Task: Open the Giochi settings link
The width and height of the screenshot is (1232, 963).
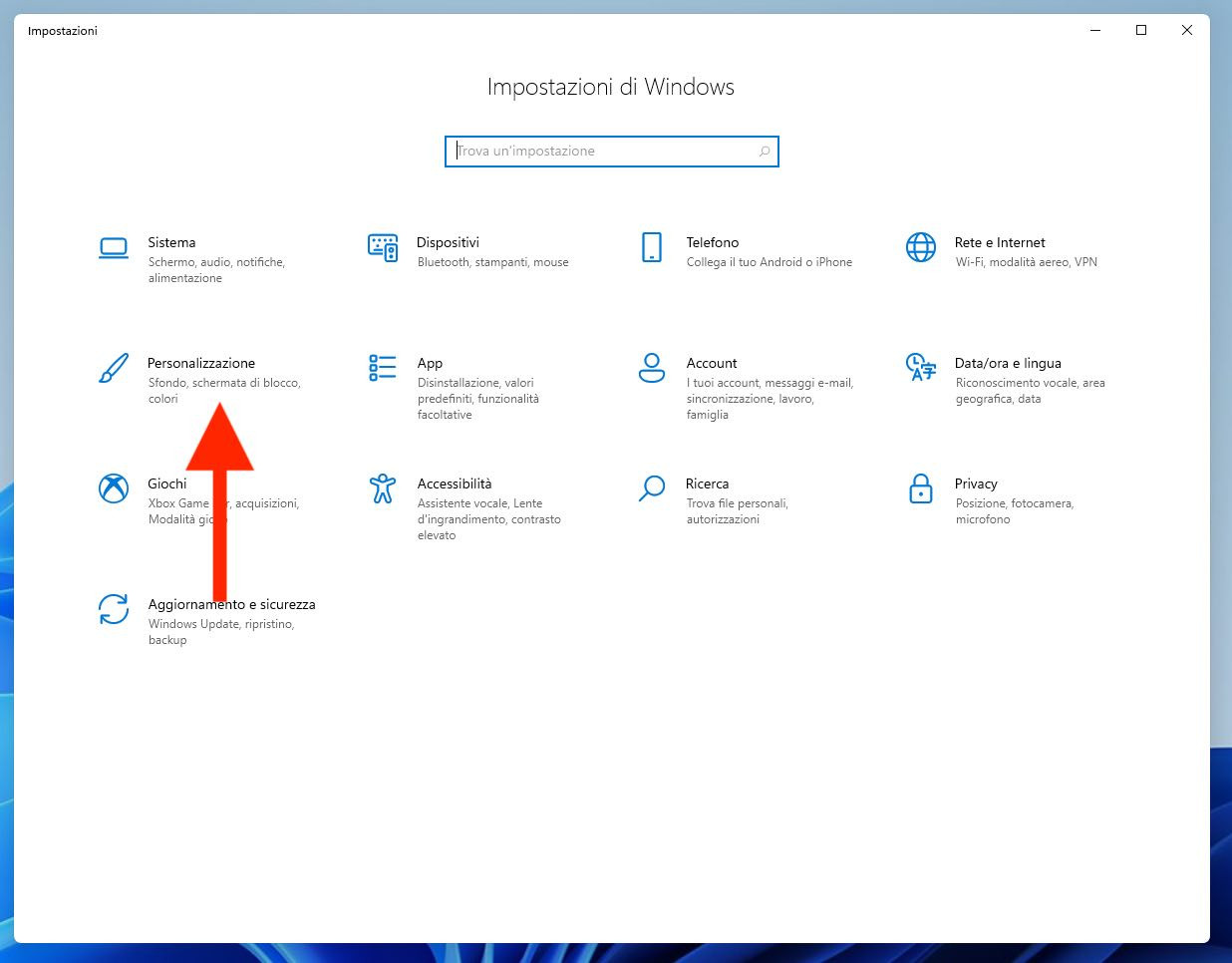Action: click(167, 483)
